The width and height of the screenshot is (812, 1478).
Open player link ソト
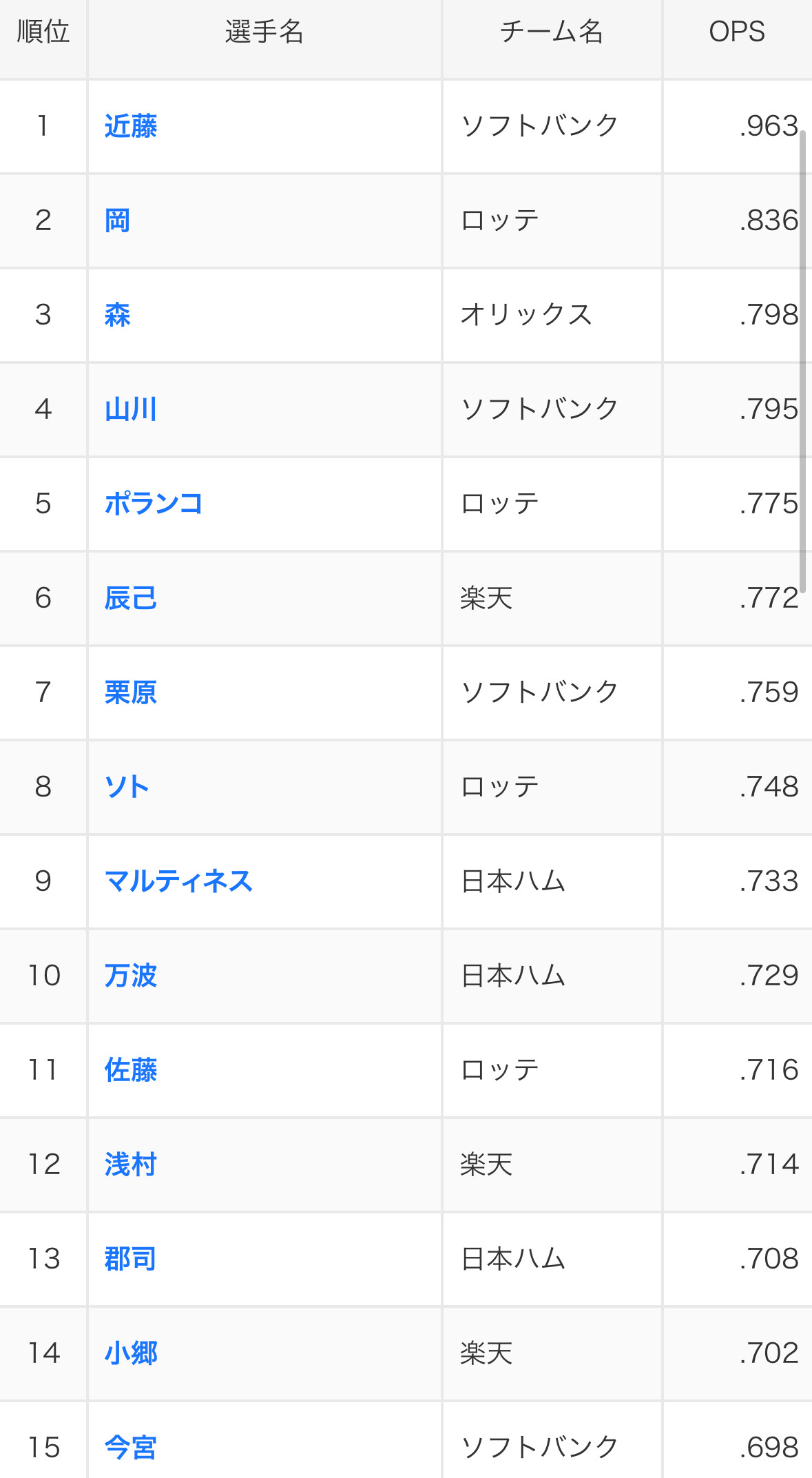click(x=127, y=788)
